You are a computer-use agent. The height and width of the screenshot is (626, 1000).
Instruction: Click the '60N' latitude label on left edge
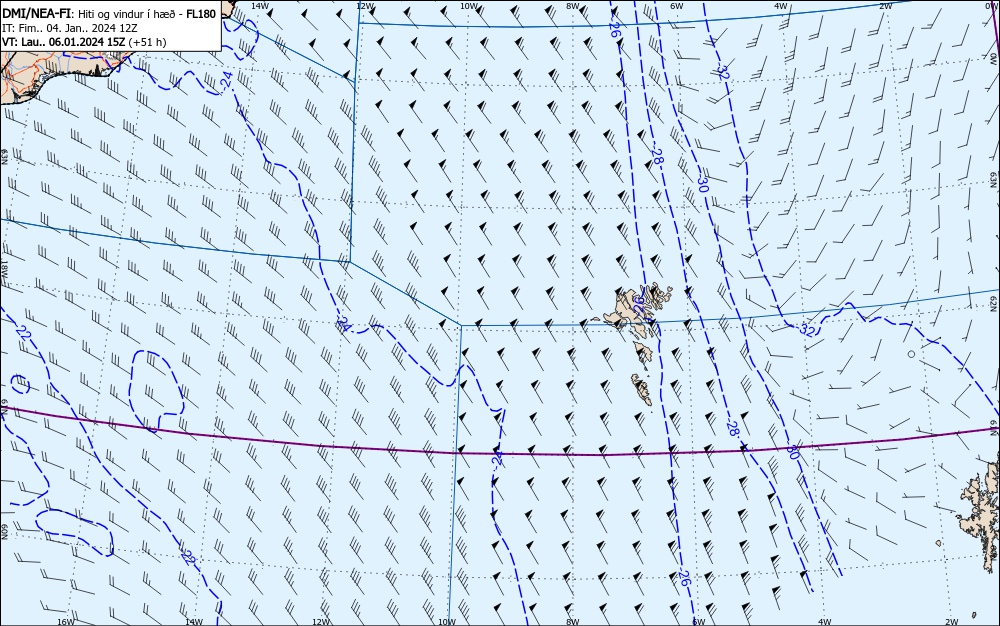point(4,532)
